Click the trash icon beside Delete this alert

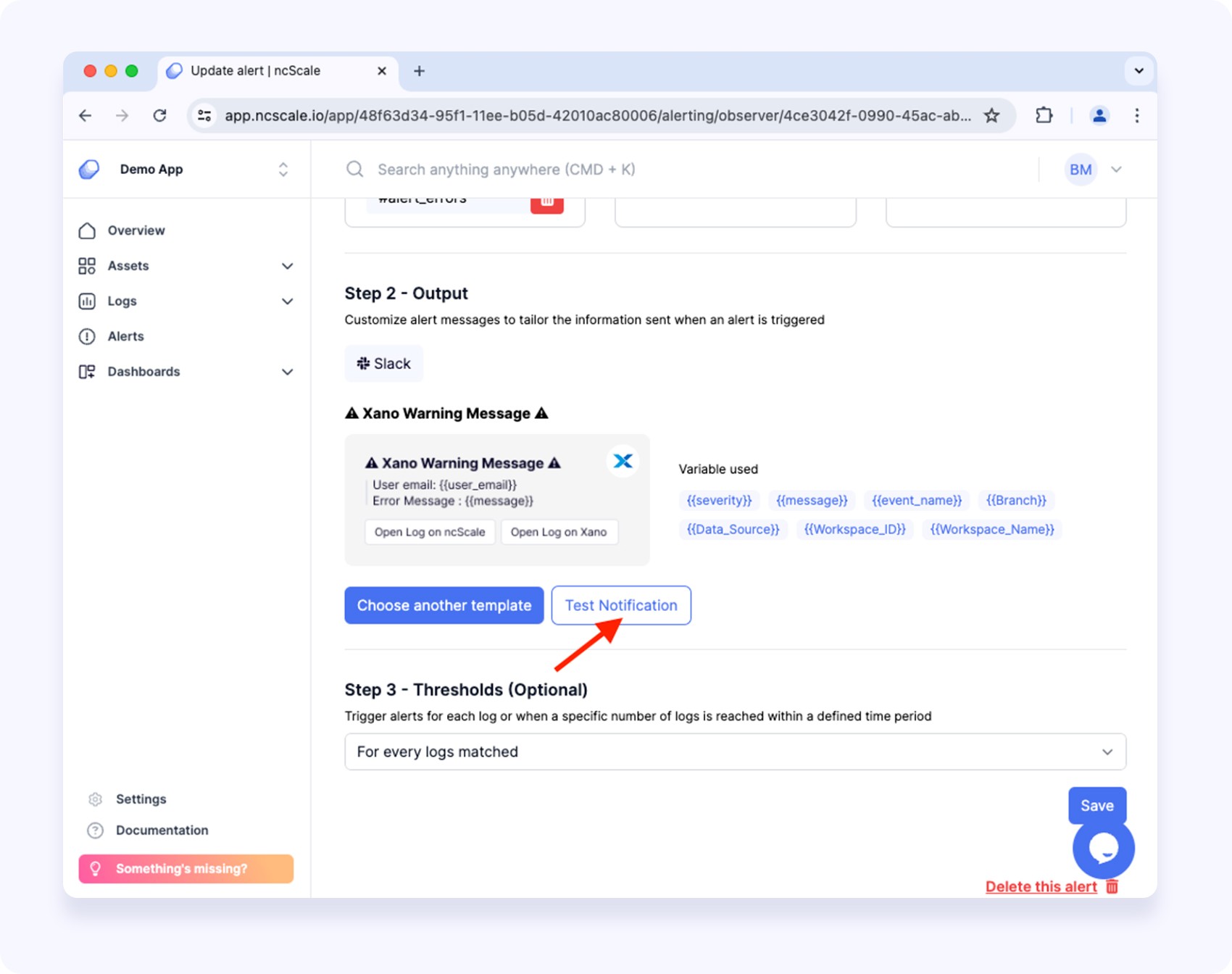[x=1112, y=887]
